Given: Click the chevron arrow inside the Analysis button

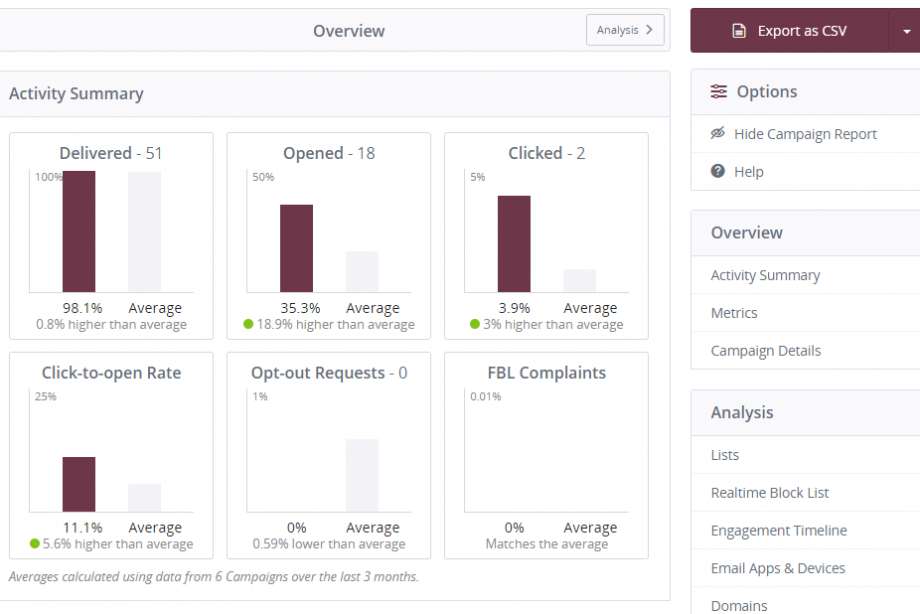Looking at the screenshot, I should click(x=649, y=30).
